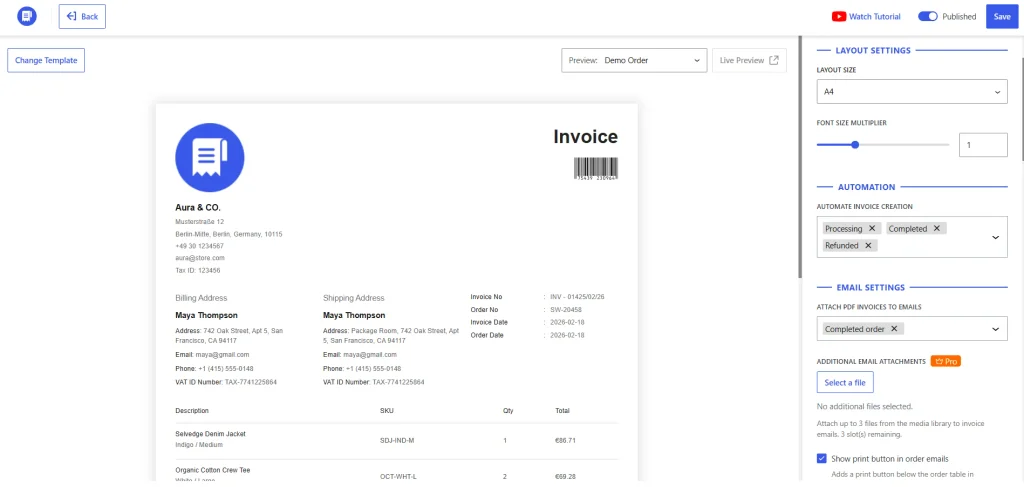Screen dimensions: 1024x487
Task: Click the invoice barcode image
Action: (x=596, y=168)
